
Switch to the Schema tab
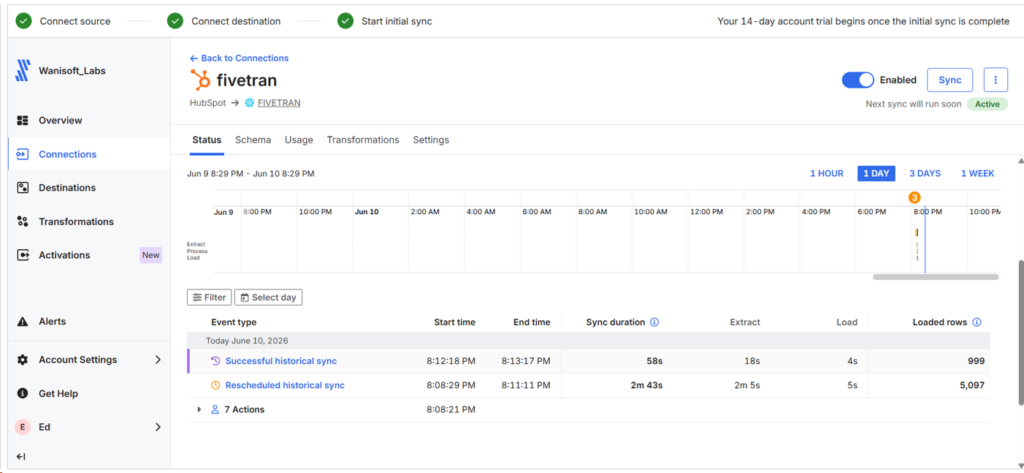pos(253,140)
